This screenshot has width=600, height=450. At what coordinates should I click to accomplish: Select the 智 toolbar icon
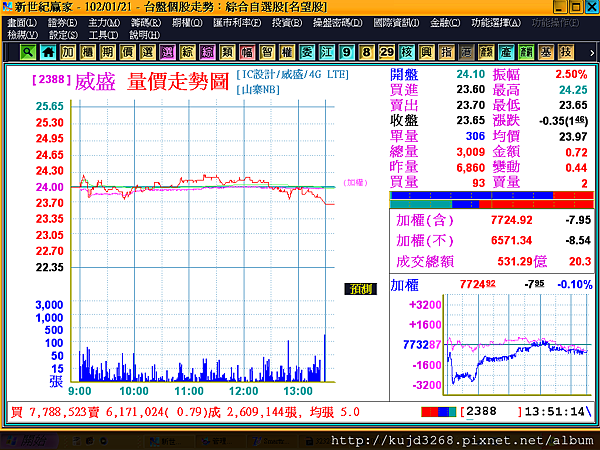(267, 52)
